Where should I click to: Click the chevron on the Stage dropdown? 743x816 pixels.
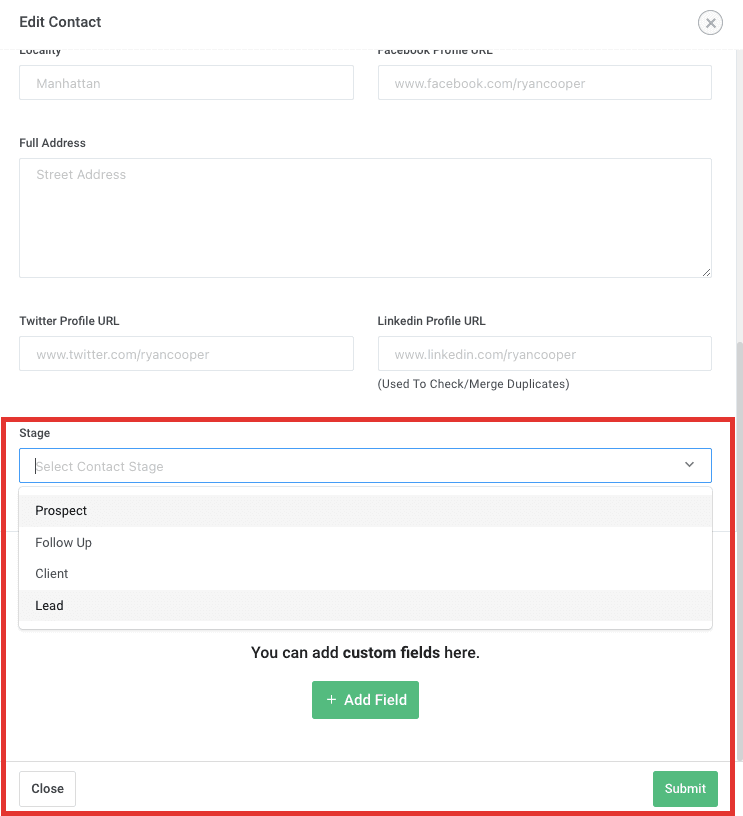(x=689, y=464)
